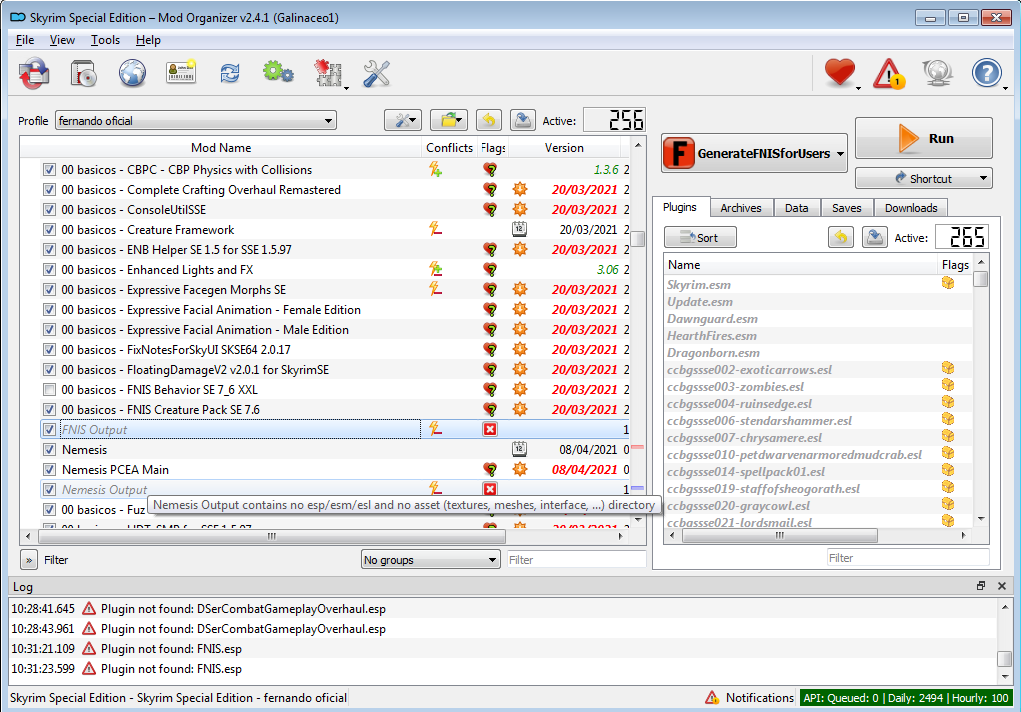The image size is (1021, 712).
Task: Click plugin list Name column header
Action: pos(801,264)
